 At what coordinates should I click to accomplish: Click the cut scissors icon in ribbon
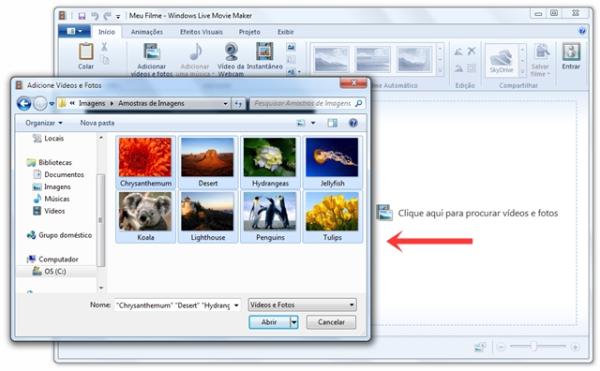pos(104,47)
